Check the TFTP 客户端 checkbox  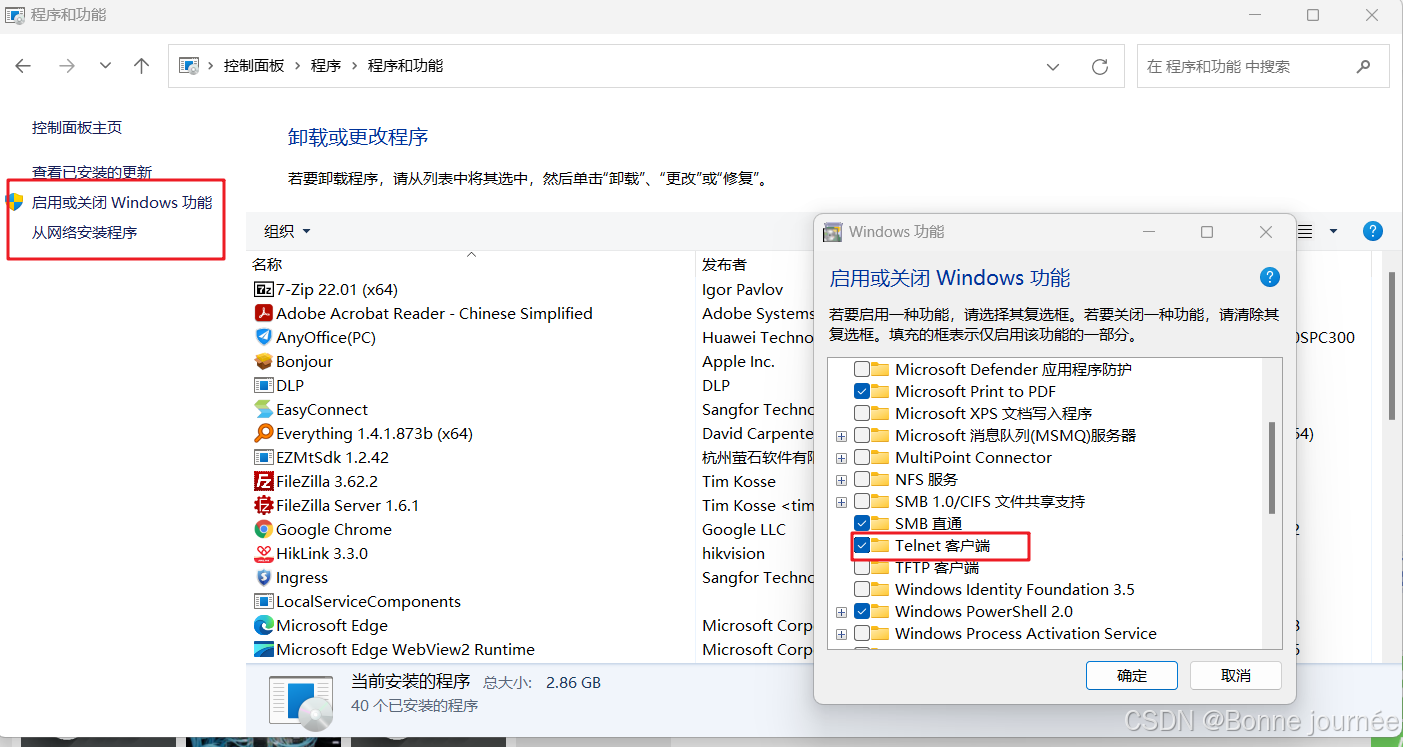click(x=861, y=567)
